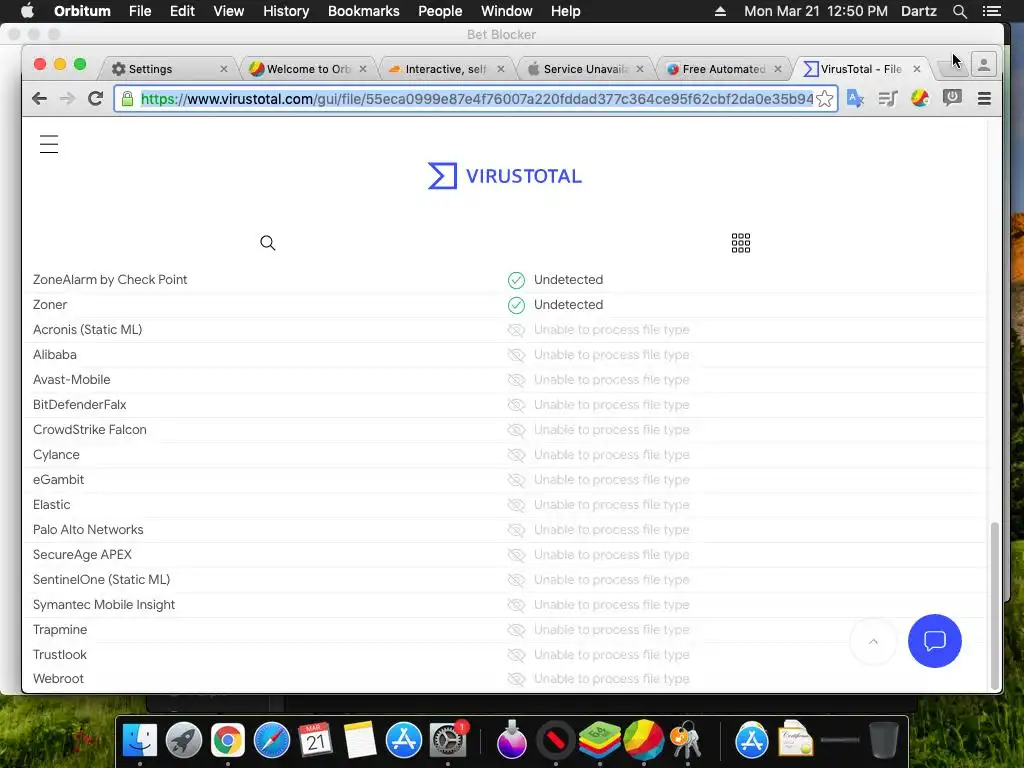Open Notes from the dock
1024x768 pixels.
tap(360, 740)
